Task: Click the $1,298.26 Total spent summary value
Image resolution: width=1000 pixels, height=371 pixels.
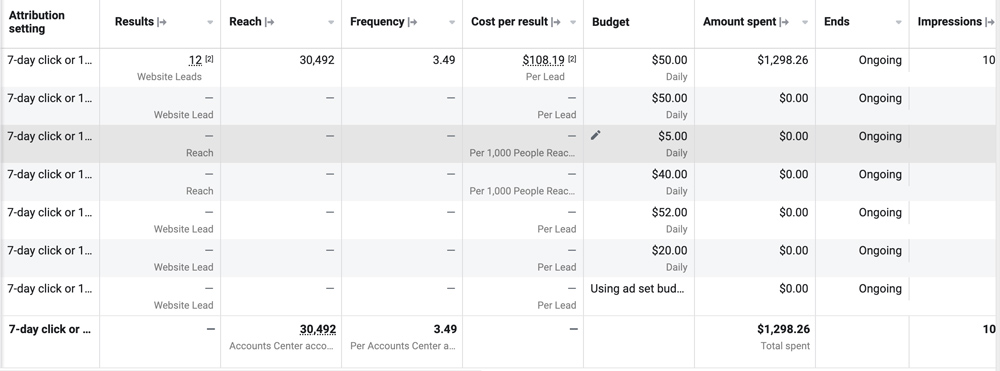Action: tap(784, 329)
